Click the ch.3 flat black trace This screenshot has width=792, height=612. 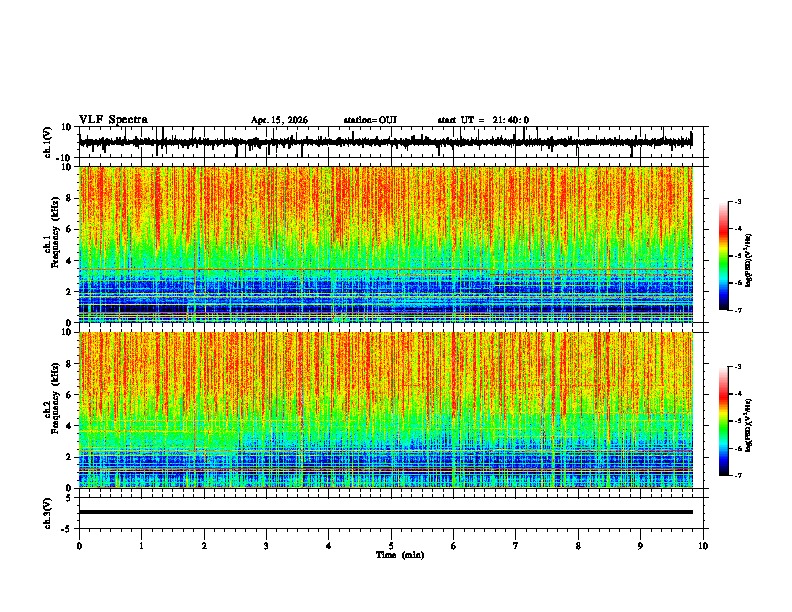coord(386,512)
